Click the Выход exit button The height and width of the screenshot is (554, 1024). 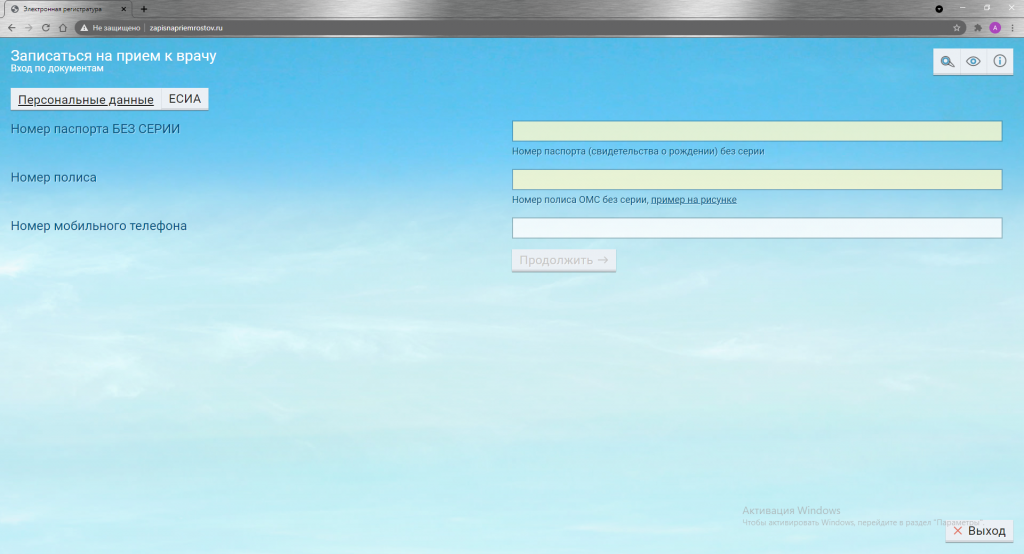tap(979, 531)
